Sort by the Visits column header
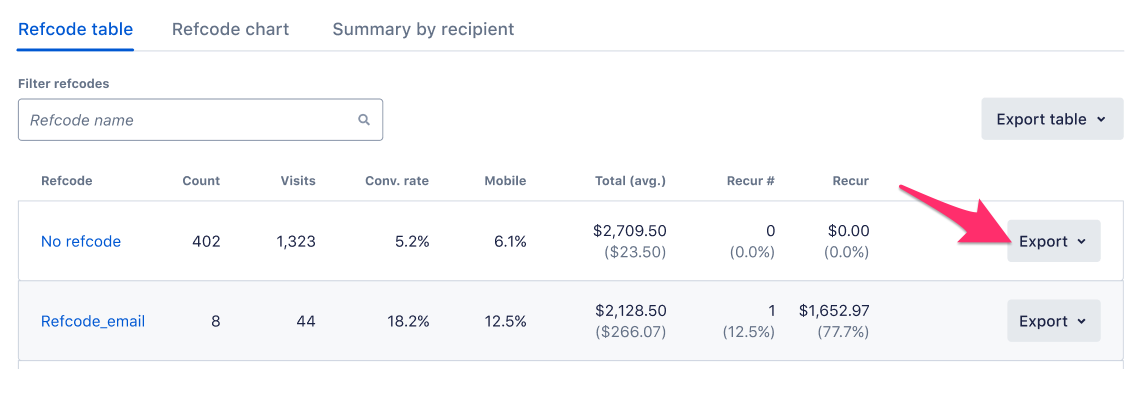 (298, 181)
